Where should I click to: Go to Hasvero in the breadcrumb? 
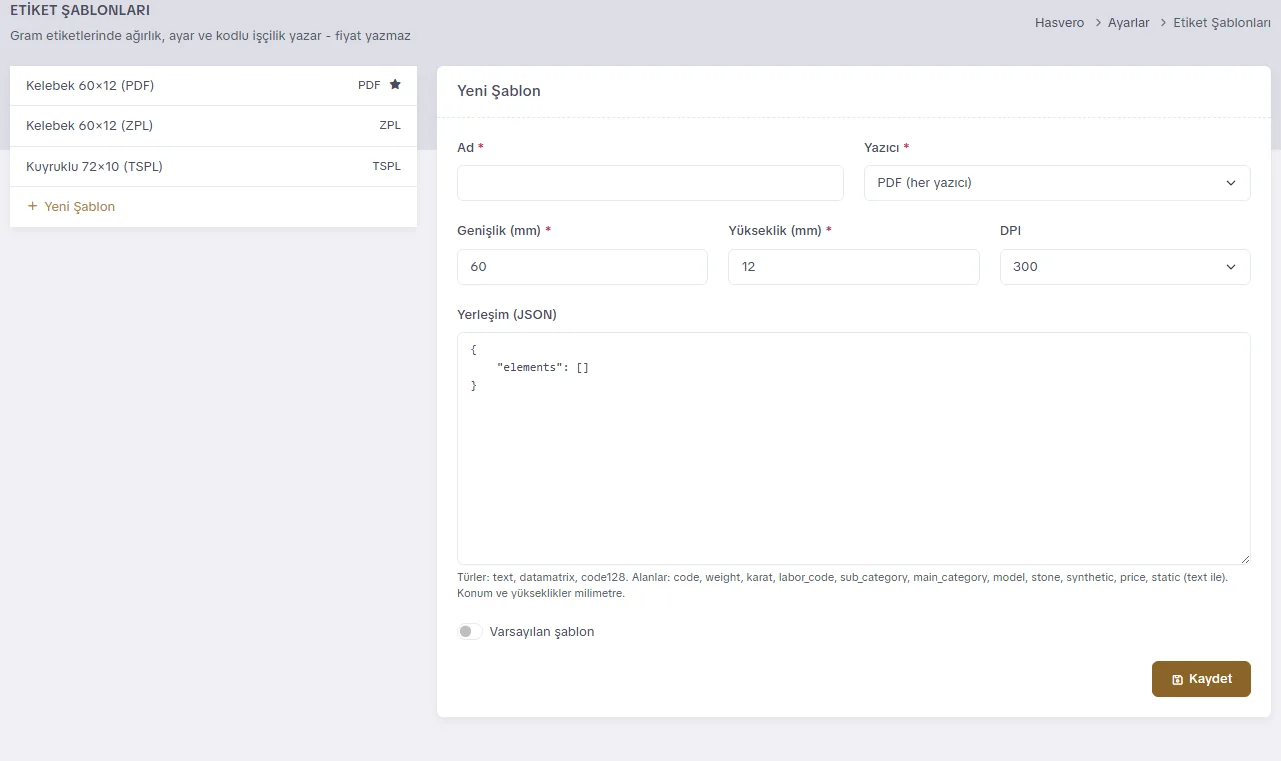point(1059,22)
